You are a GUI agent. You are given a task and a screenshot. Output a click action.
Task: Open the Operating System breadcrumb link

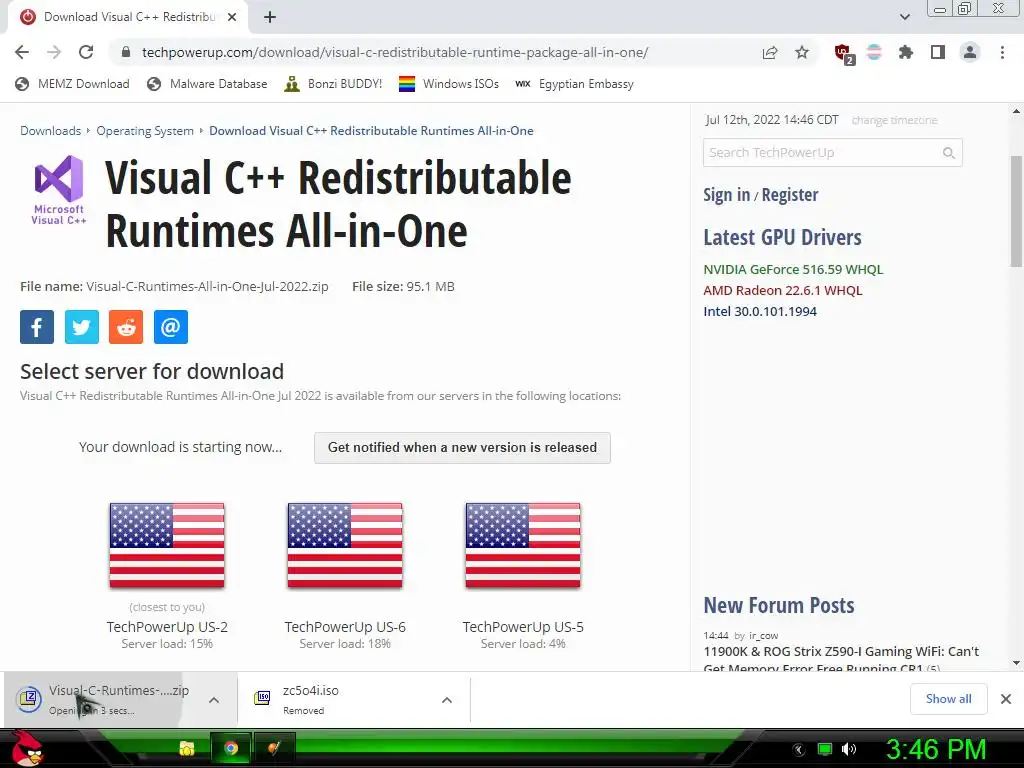click(x=145, y=131)
